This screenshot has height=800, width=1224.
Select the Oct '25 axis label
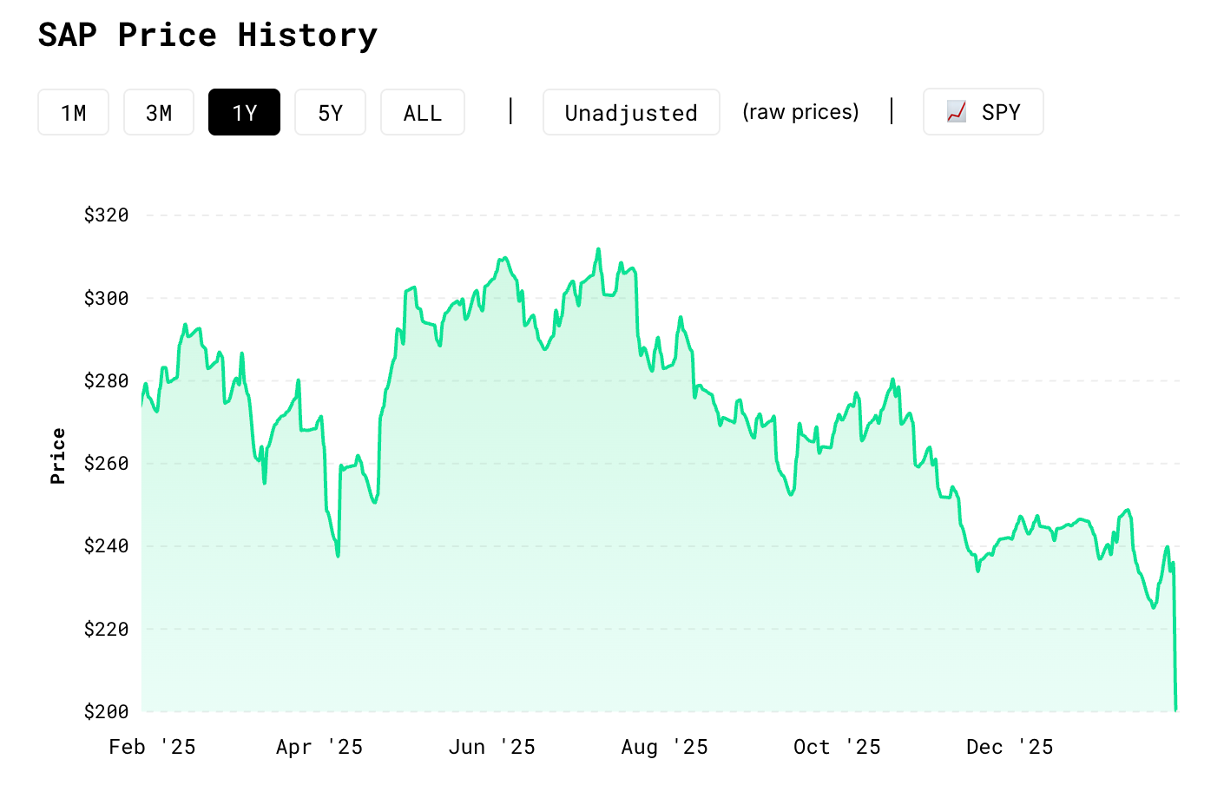pos(837,747)
